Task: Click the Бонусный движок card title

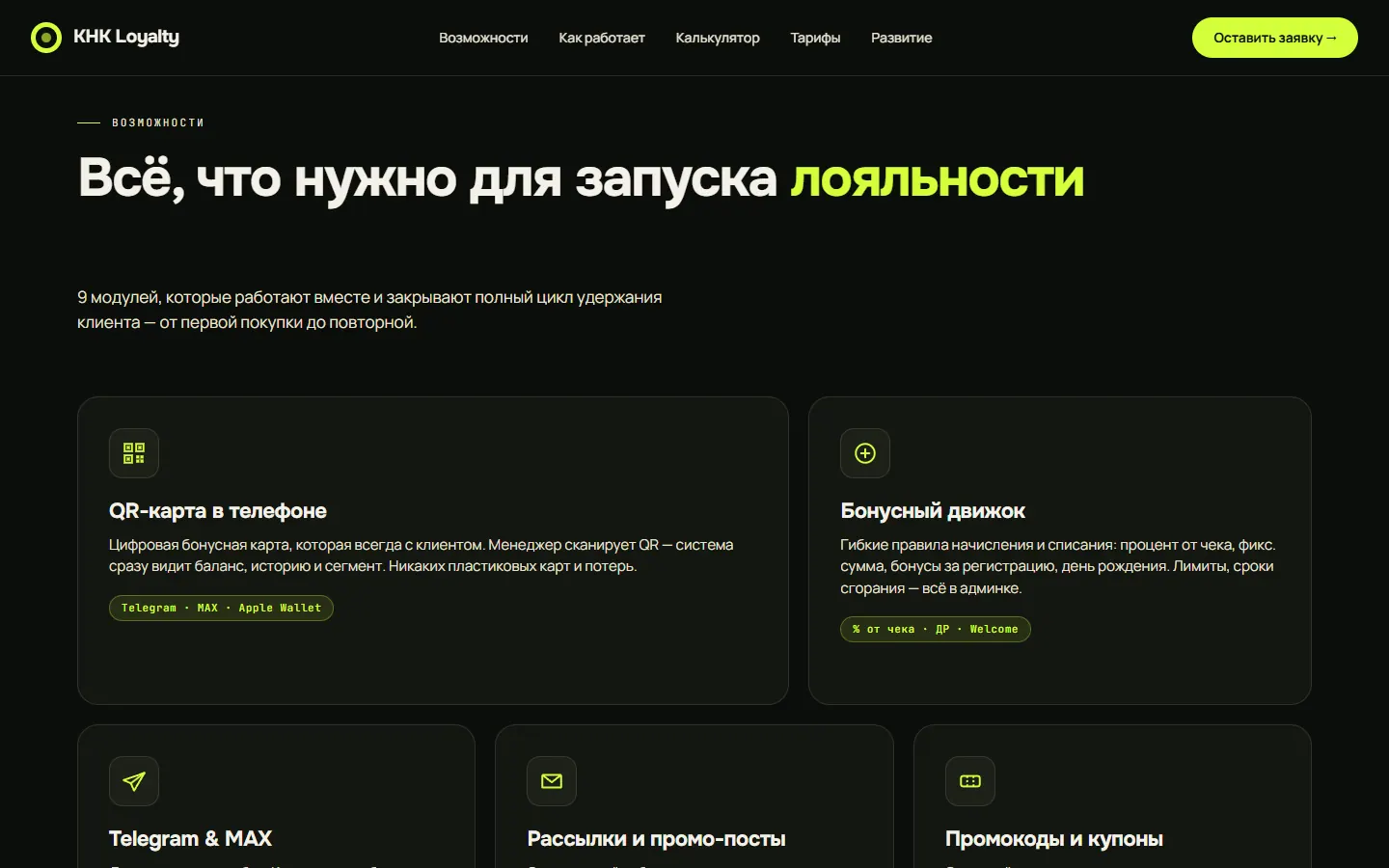Action: (x=933, y=511)
